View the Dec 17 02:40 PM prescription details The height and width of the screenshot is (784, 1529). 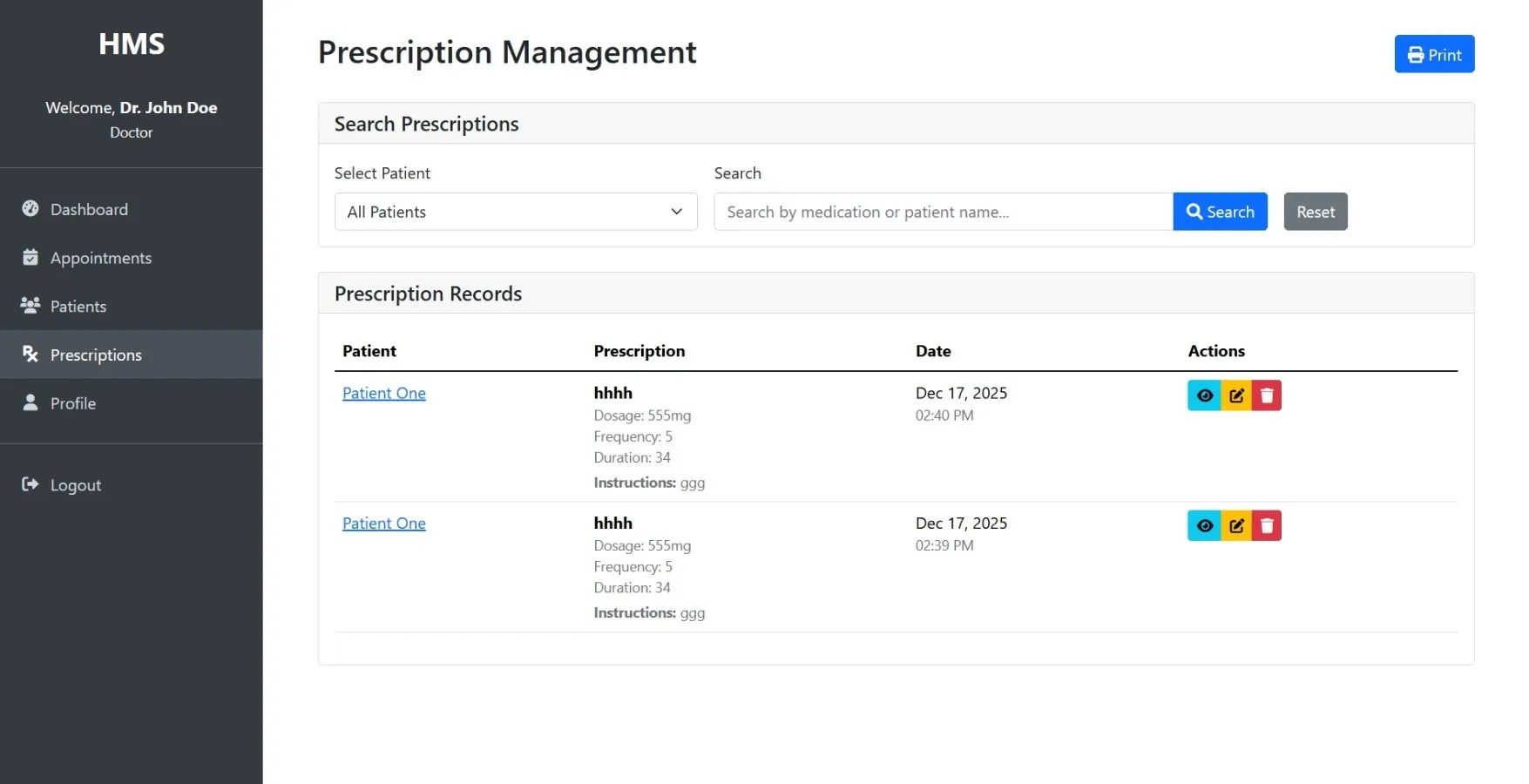coord(1204,395)
